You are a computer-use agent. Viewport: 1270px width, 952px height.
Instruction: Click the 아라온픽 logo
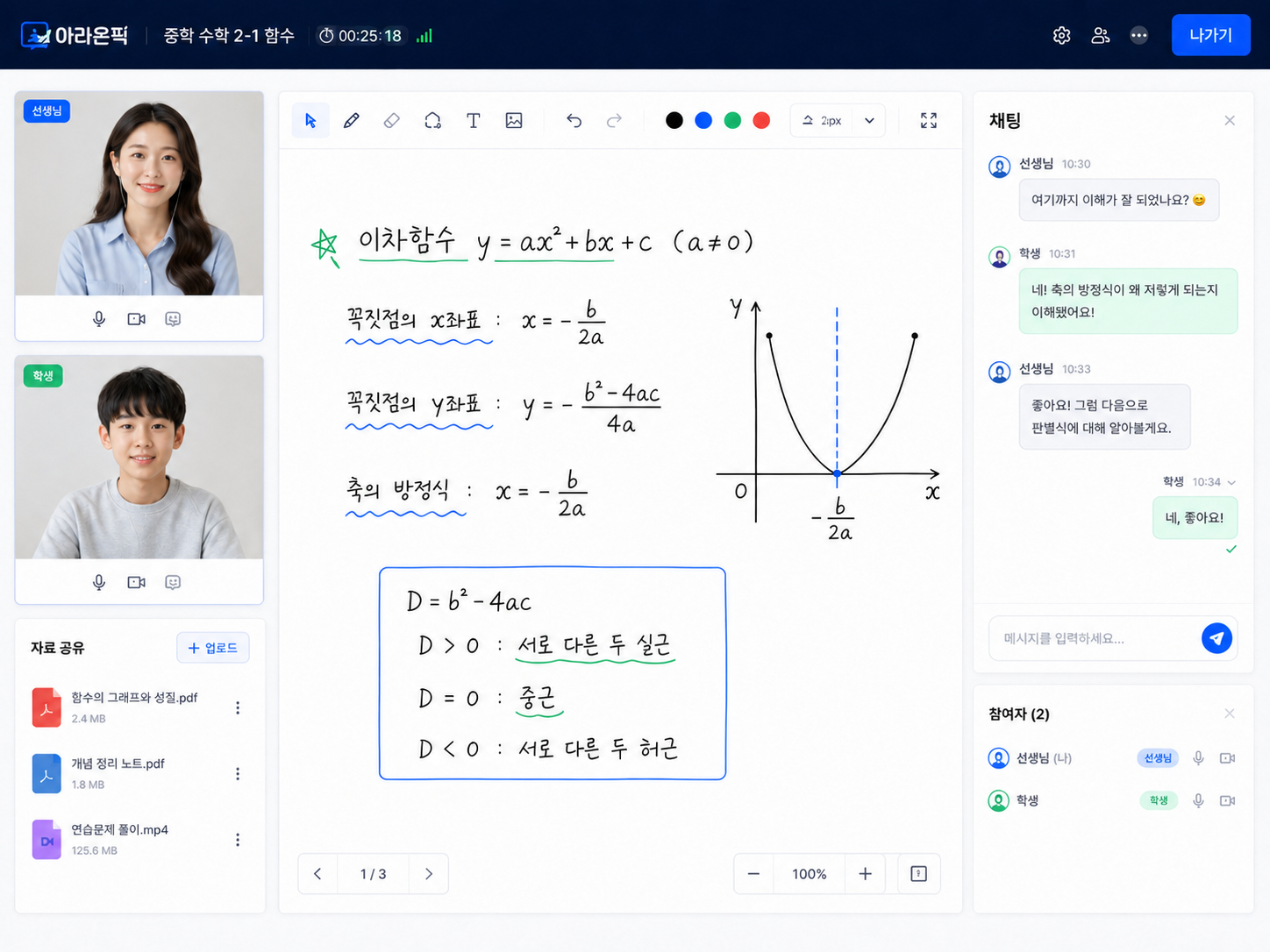coord(75,35)
